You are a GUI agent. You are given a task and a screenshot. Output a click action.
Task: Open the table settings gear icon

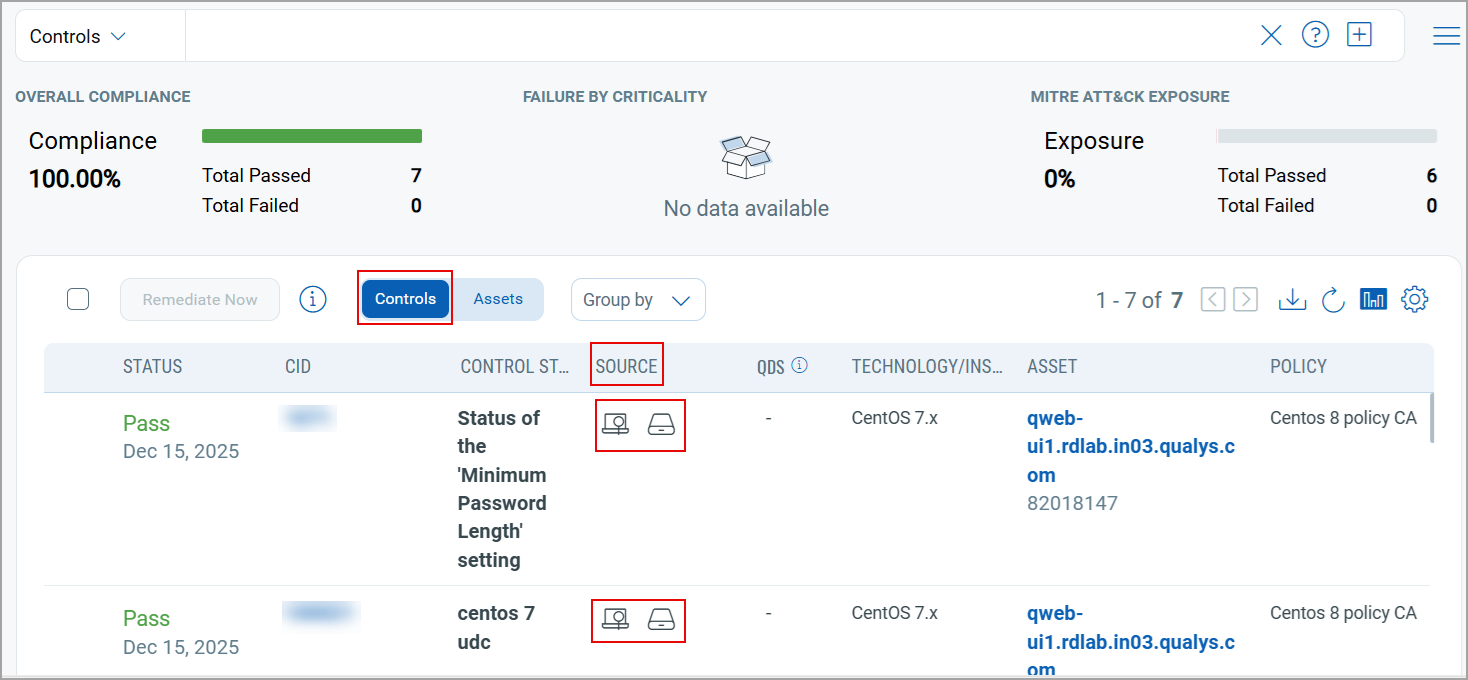(1414, 298)
